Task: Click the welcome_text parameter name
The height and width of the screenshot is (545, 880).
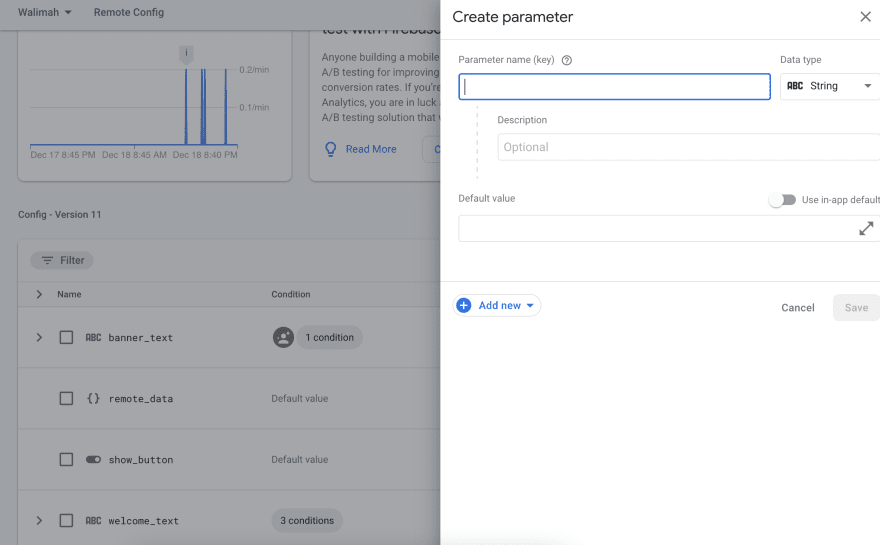Action: point(144,521)
